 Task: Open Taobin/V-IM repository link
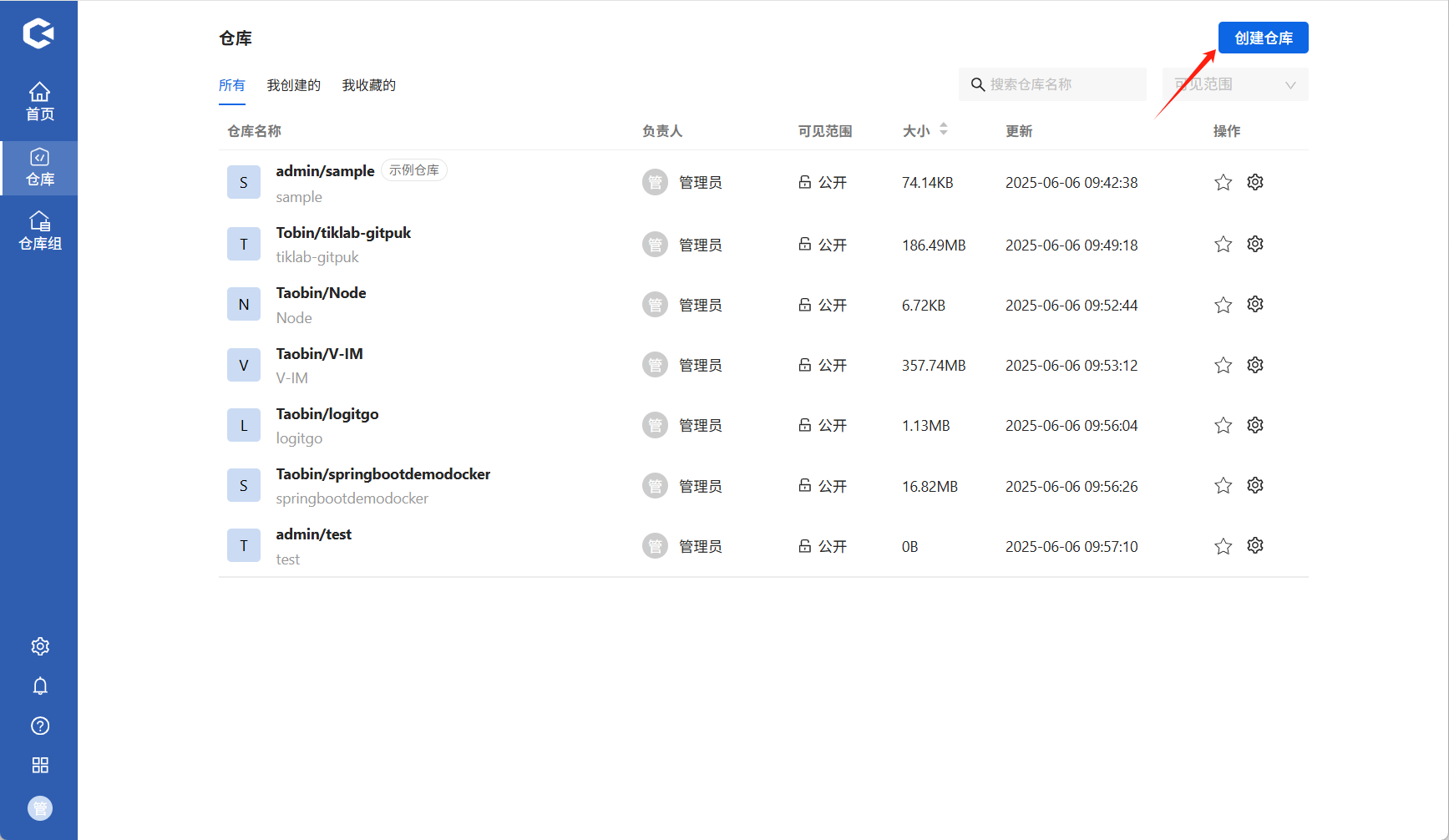pyautogui.click(x=319, y=354)
